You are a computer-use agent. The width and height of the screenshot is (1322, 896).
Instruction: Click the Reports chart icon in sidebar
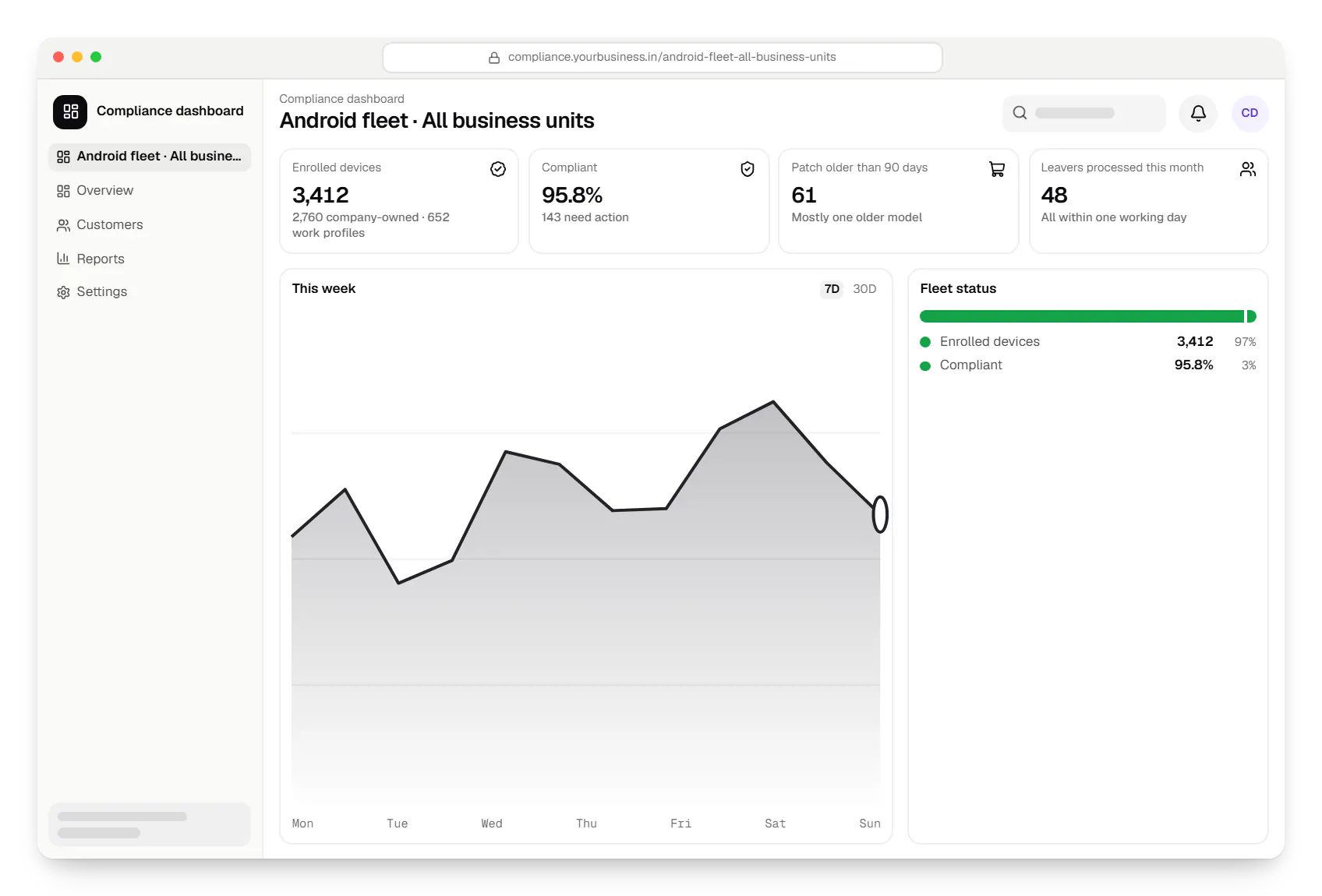[63, 259]
